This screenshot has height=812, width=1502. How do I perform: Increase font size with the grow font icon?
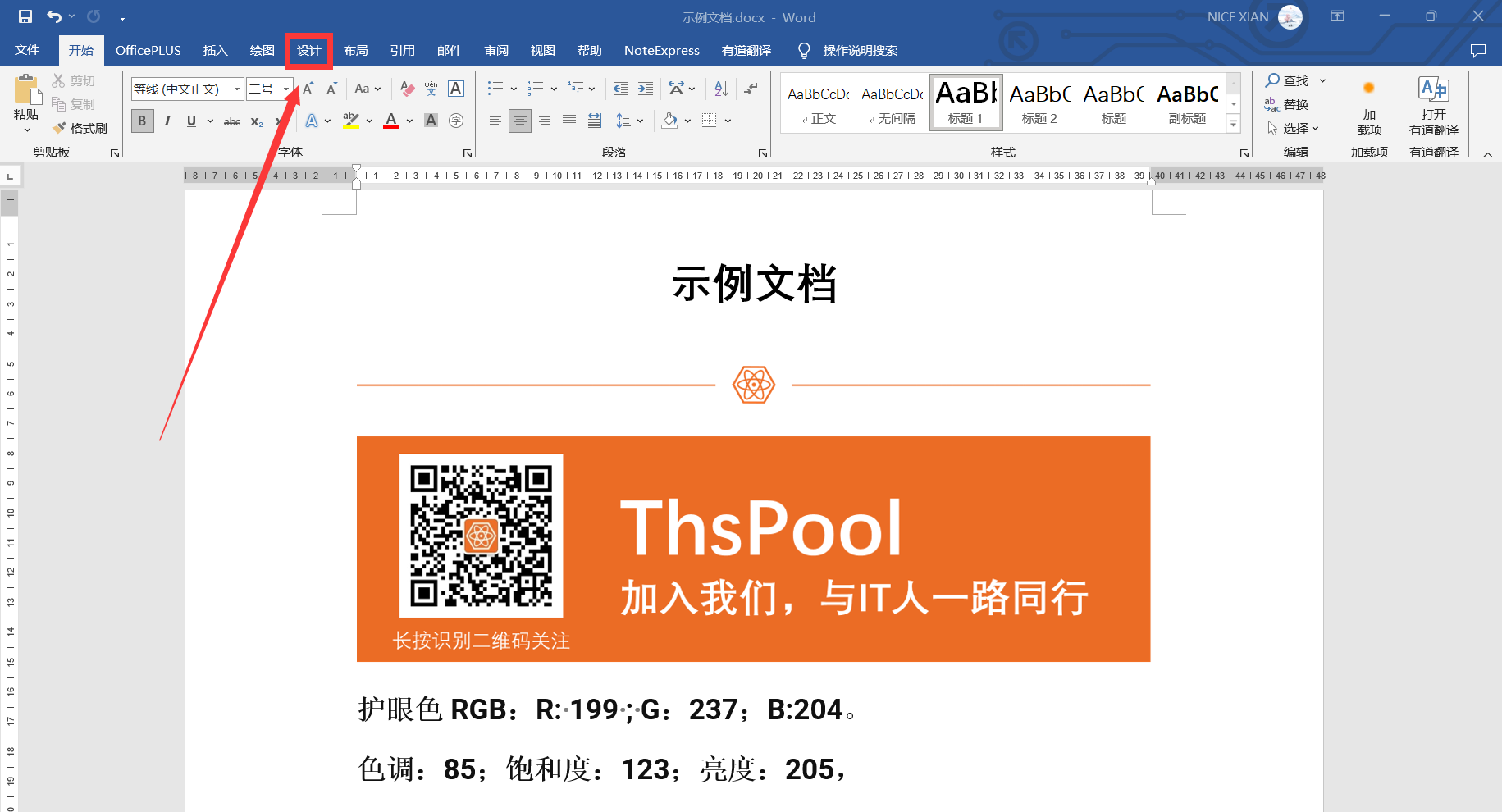[x=308, y=89]
